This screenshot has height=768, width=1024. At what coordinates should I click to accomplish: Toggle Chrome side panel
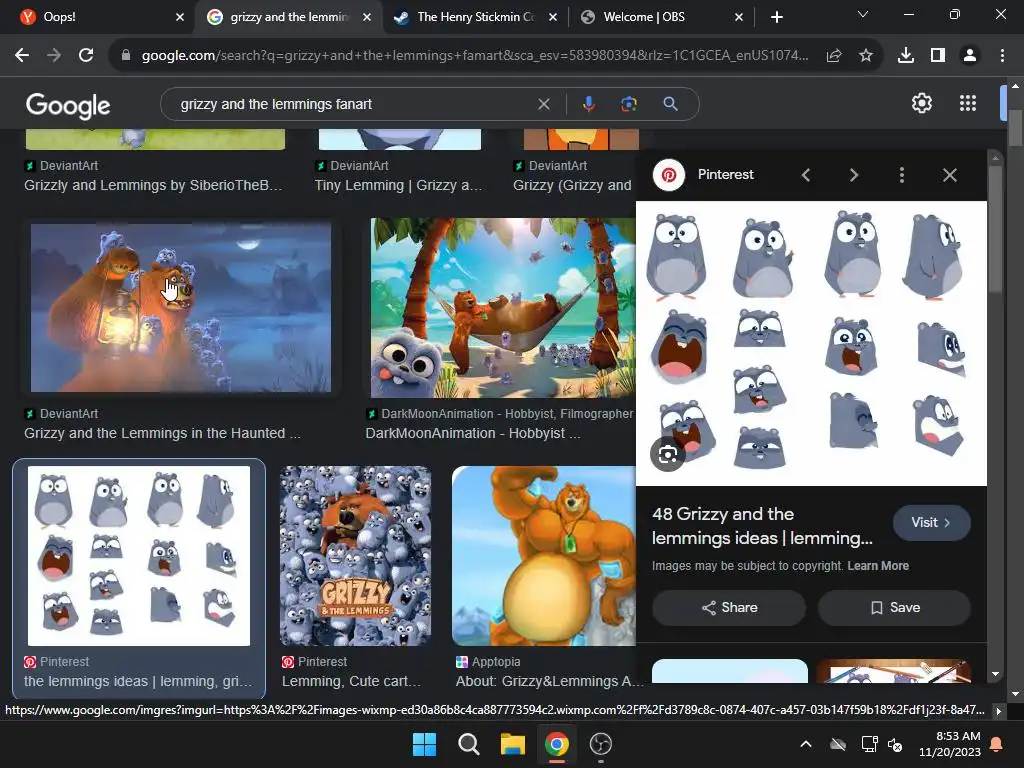(x=938, y=56)
